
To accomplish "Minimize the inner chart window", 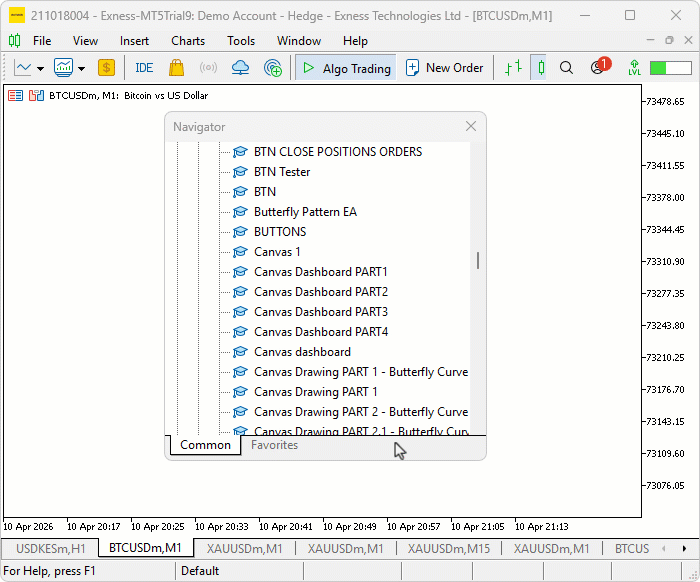I will coord(650,40).
